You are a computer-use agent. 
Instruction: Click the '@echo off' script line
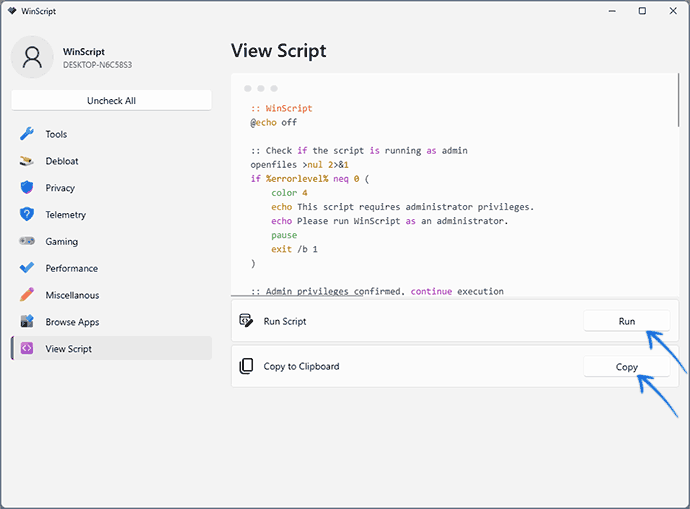[274, 122]
